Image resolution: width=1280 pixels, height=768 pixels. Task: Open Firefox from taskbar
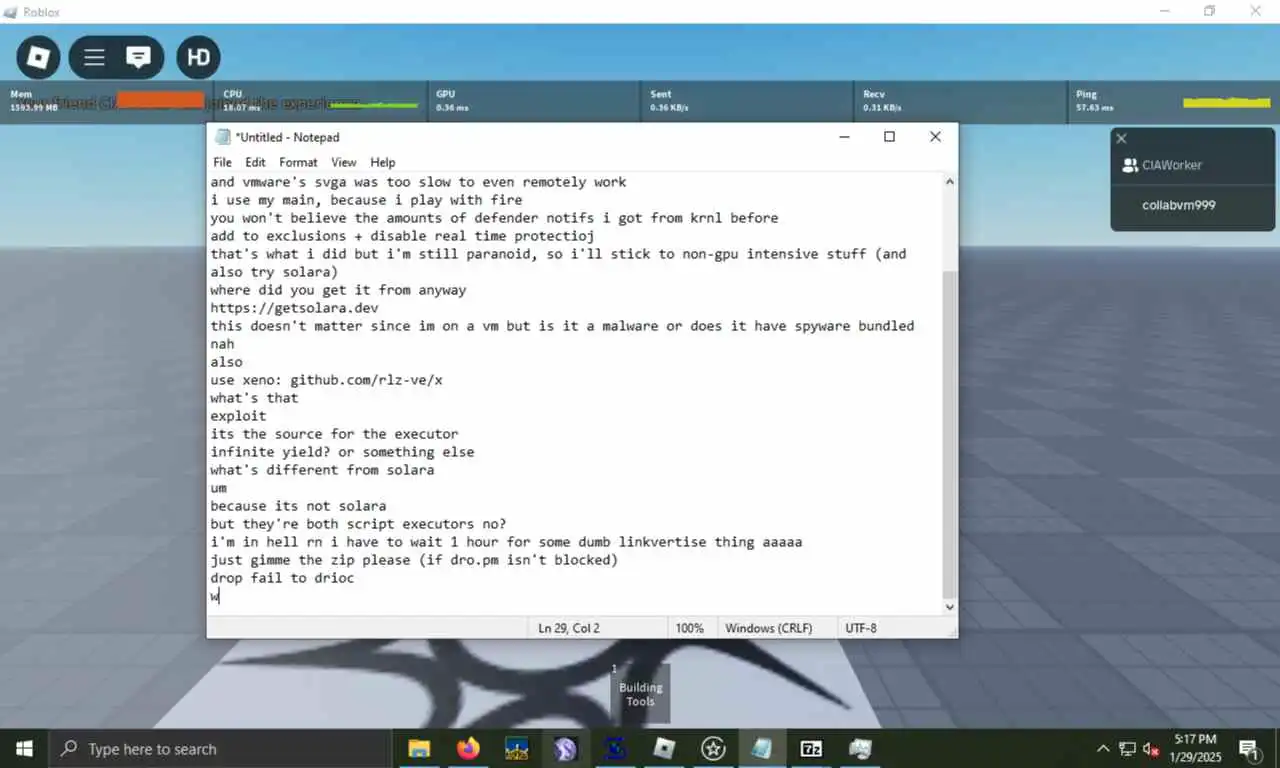(x=468, y=748)
